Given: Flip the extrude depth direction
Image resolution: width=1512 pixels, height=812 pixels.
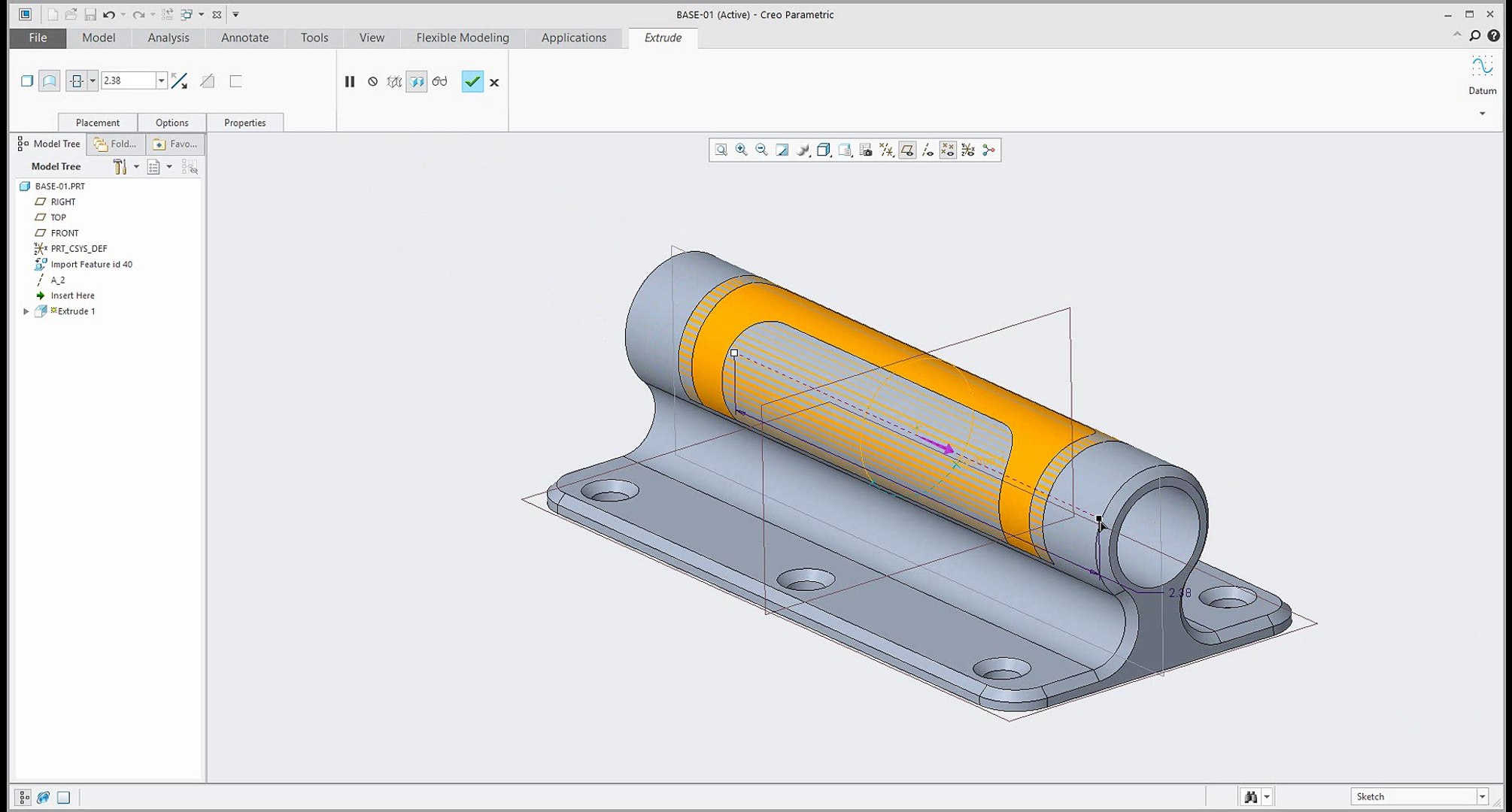Looking at the screenshot, I should pos(179,81).
